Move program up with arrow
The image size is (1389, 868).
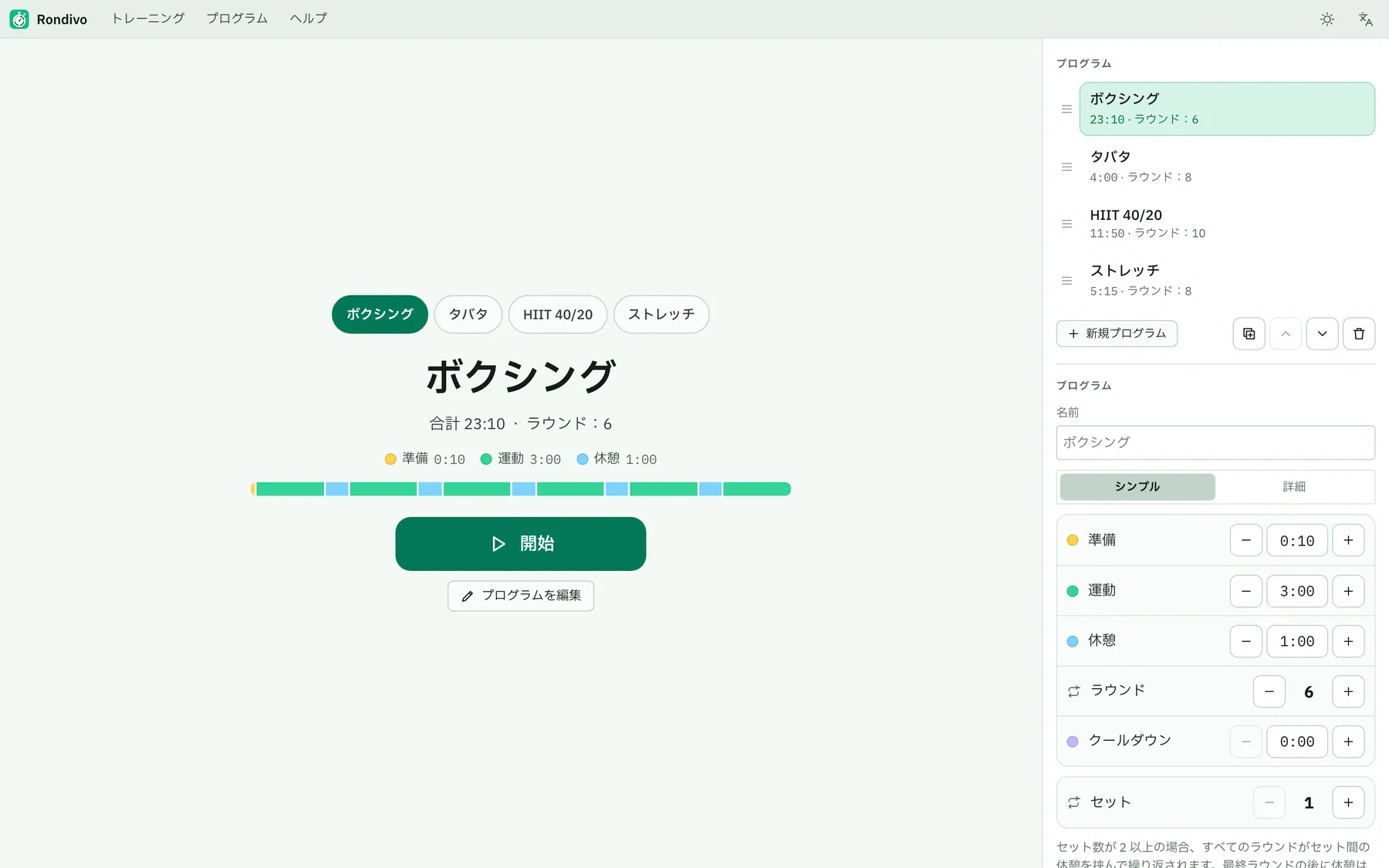click(x=1286, y=334)
